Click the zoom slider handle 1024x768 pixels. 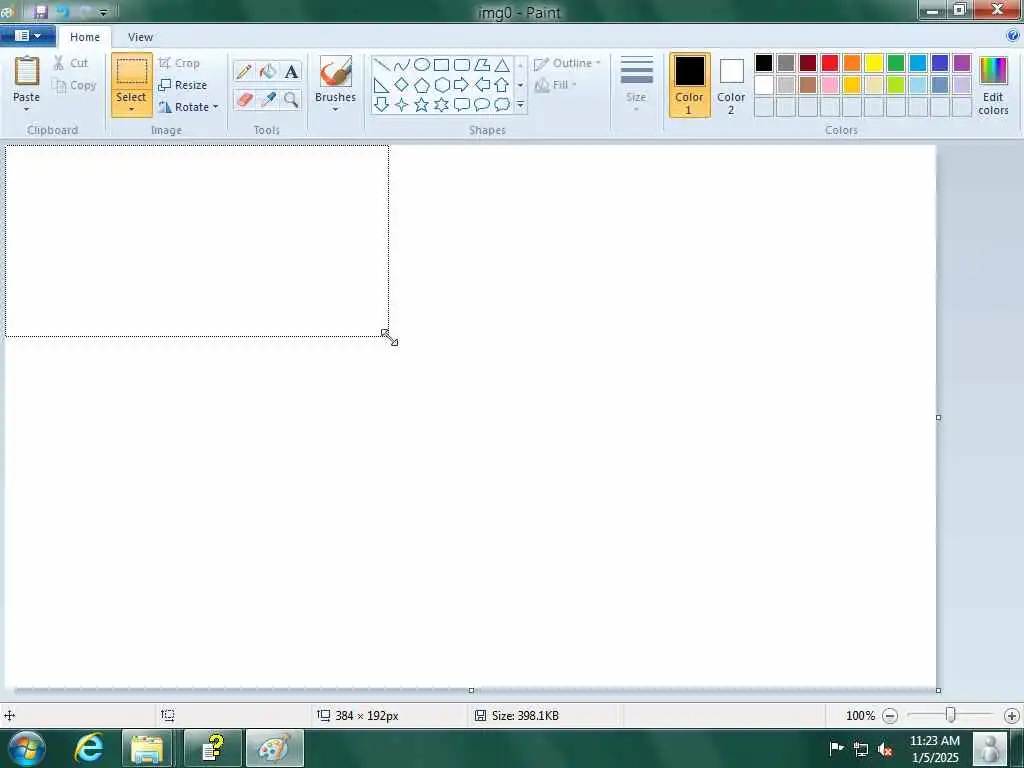tap(951, 715)
